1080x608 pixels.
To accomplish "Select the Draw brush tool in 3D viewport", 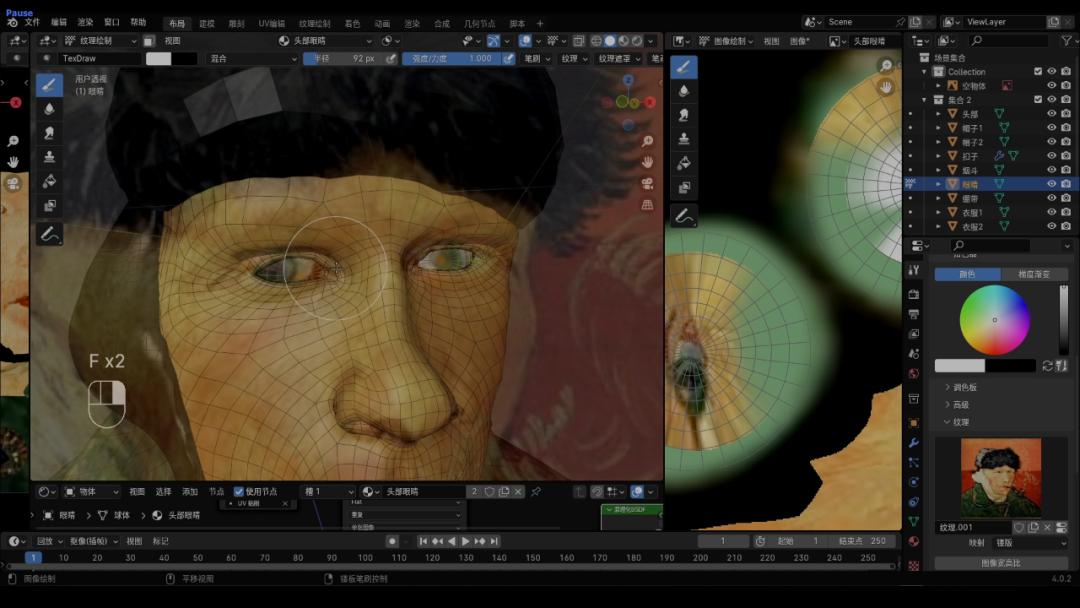I will (49, 85).
